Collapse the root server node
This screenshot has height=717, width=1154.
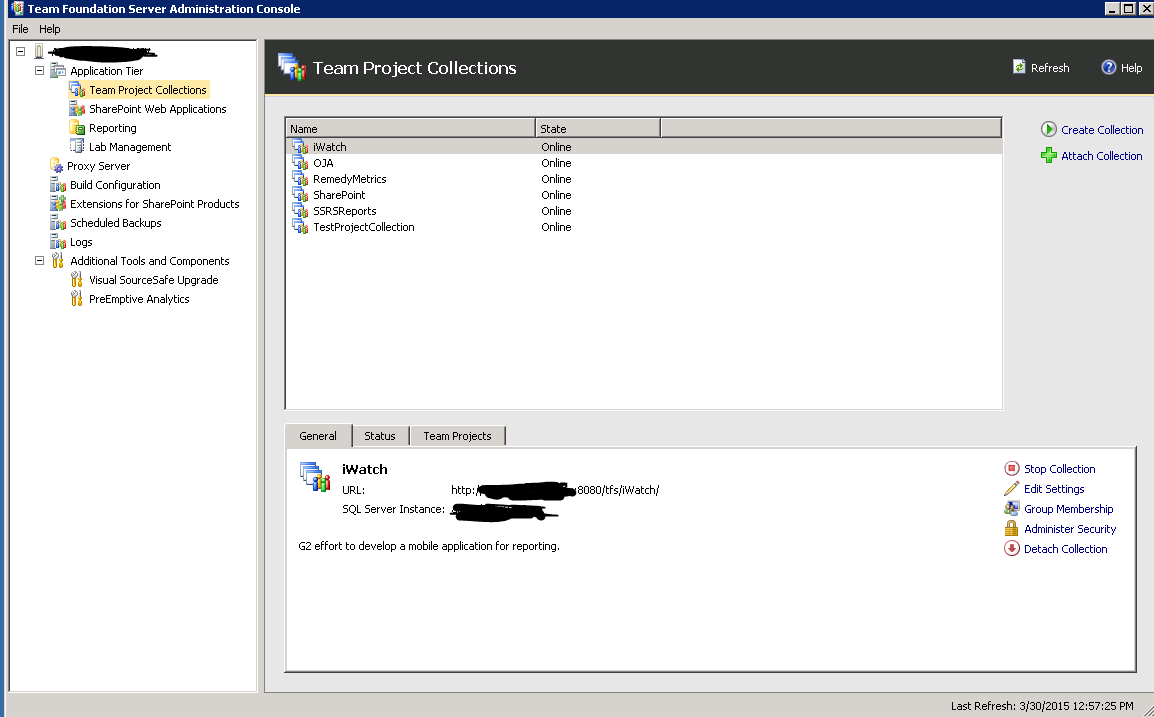click(x=21, y=52)
